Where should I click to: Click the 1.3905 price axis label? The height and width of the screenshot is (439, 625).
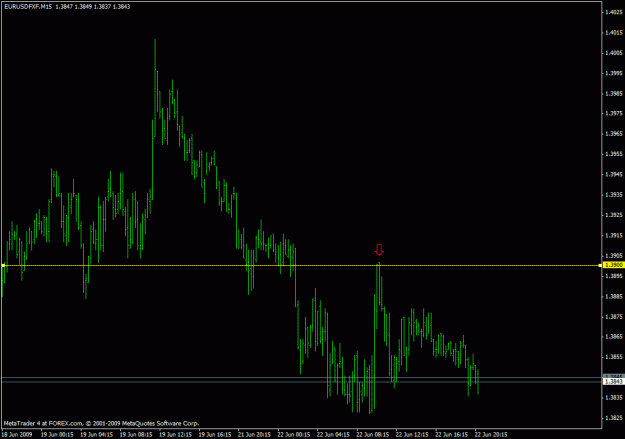point(614,256)
